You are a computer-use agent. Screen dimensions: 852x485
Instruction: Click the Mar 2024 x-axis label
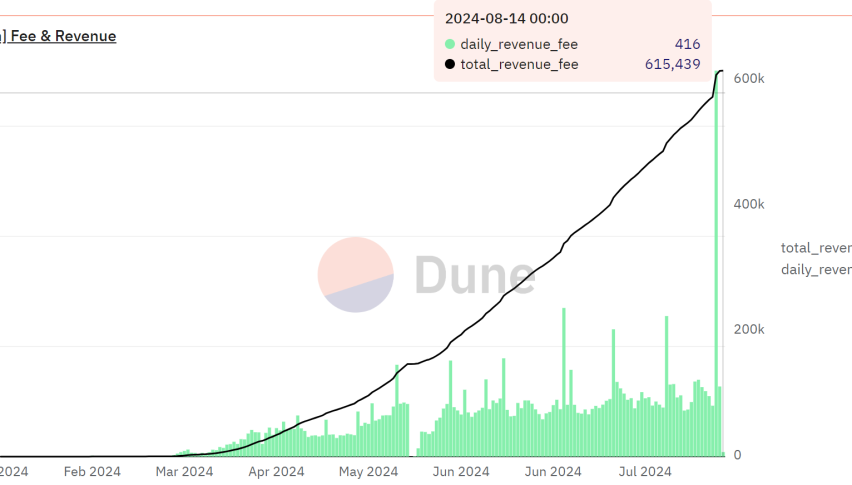point(184,472)
